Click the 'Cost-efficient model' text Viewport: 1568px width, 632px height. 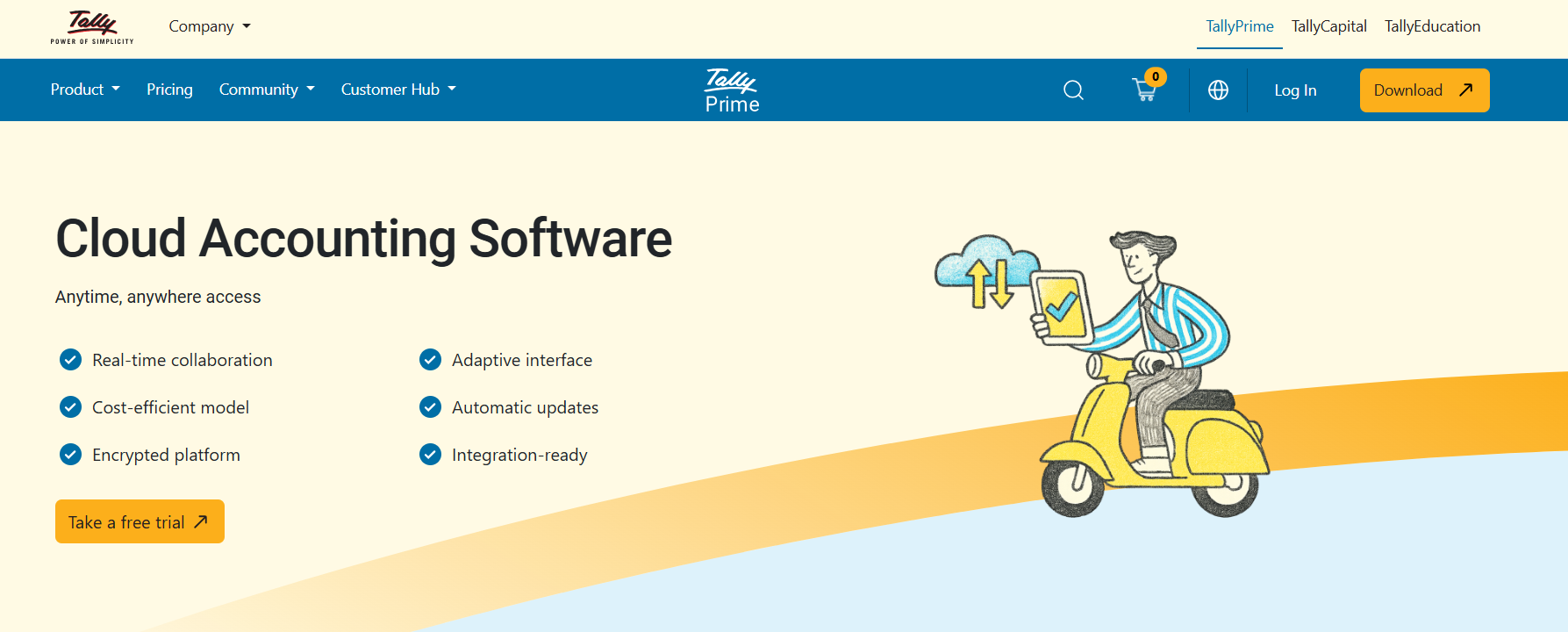(170, 407)
